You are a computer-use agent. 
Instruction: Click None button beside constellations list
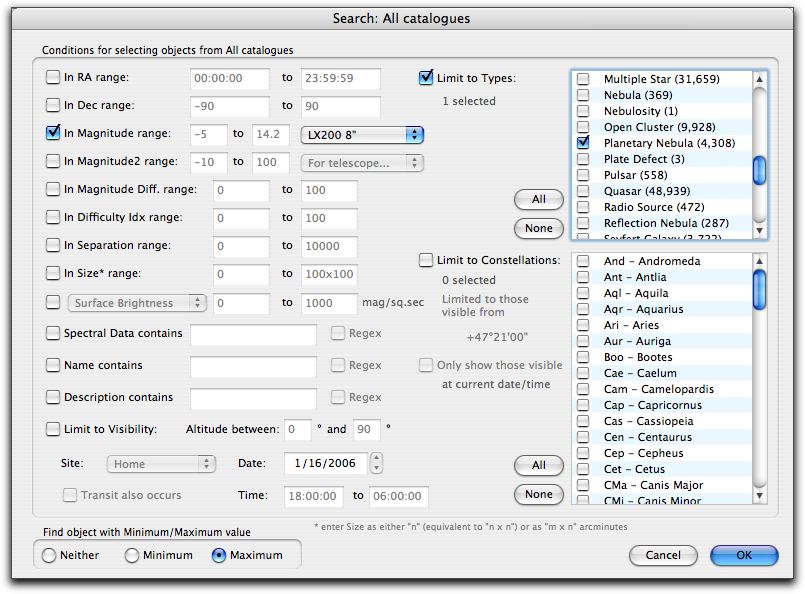click(538, 494)
